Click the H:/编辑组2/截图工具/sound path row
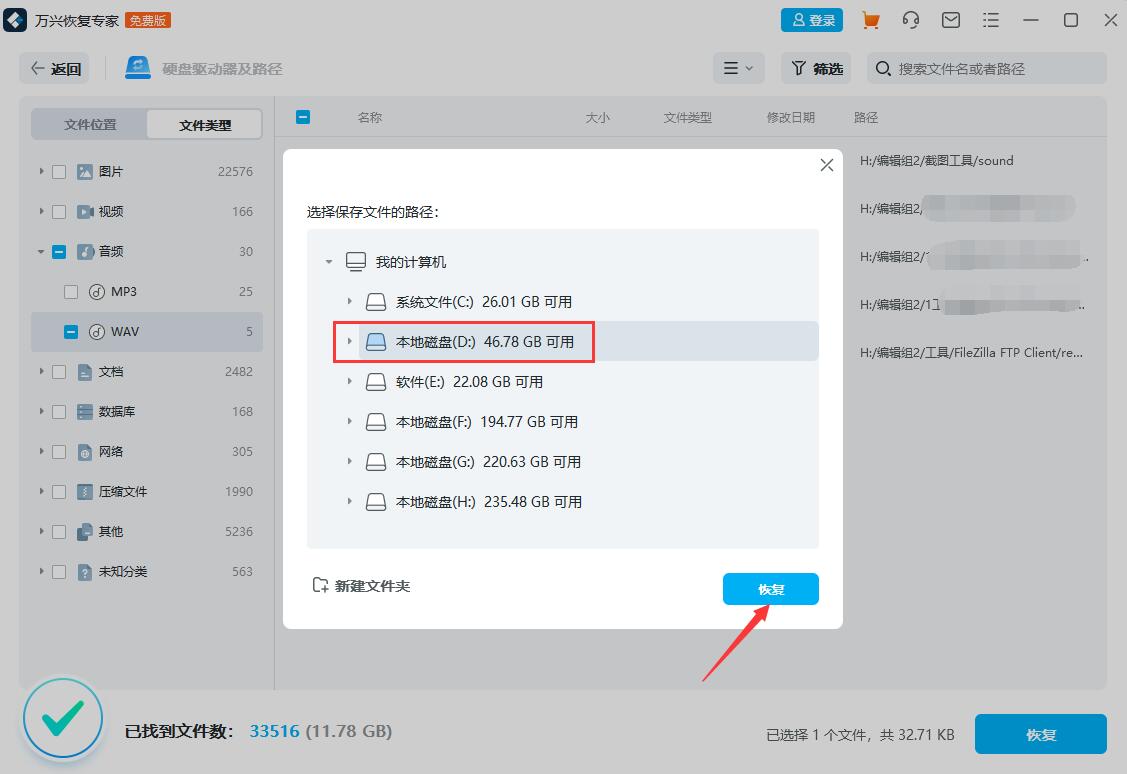 tap(937, 160)
